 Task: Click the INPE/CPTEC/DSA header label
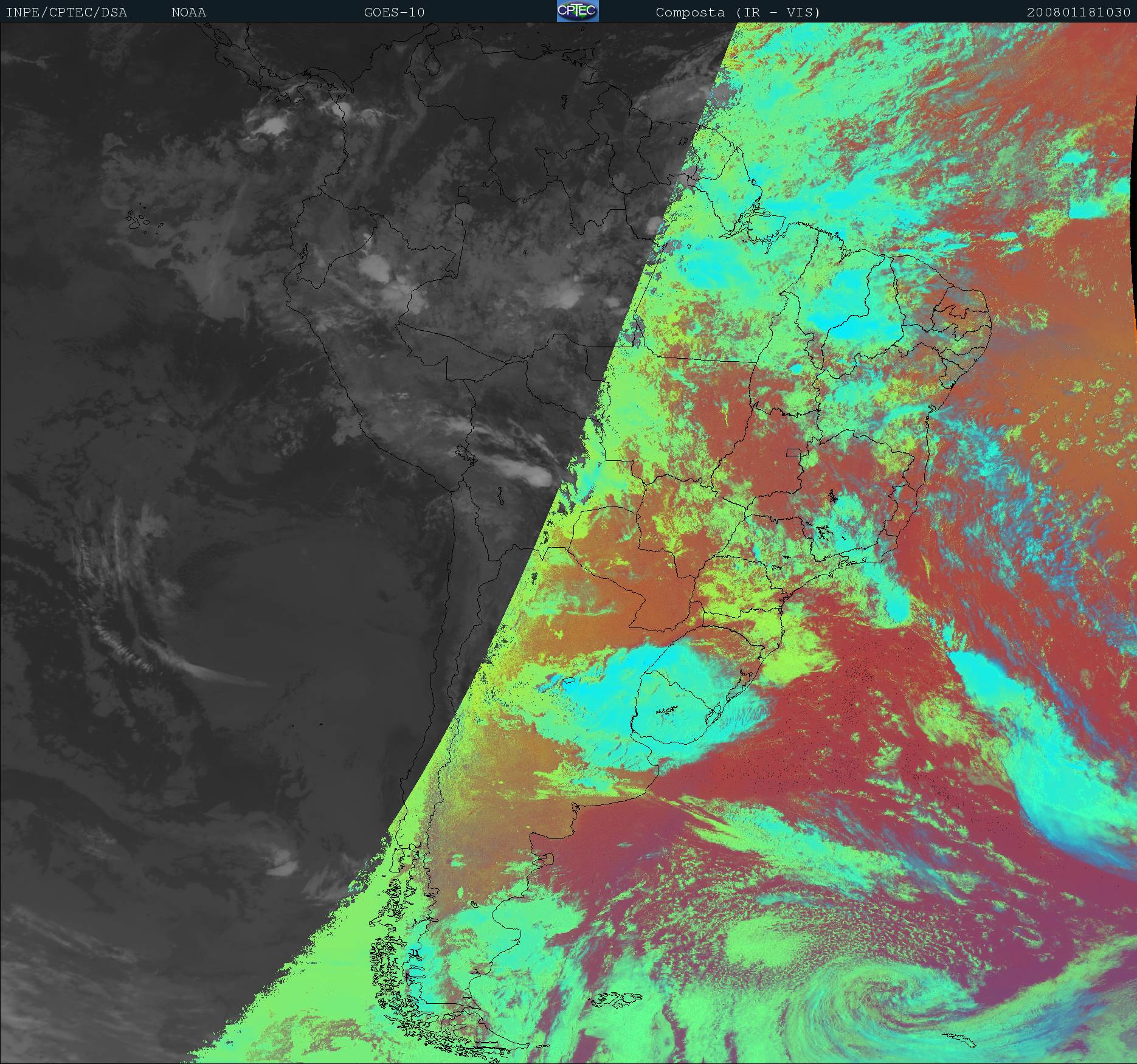click(x=66, y=12)
